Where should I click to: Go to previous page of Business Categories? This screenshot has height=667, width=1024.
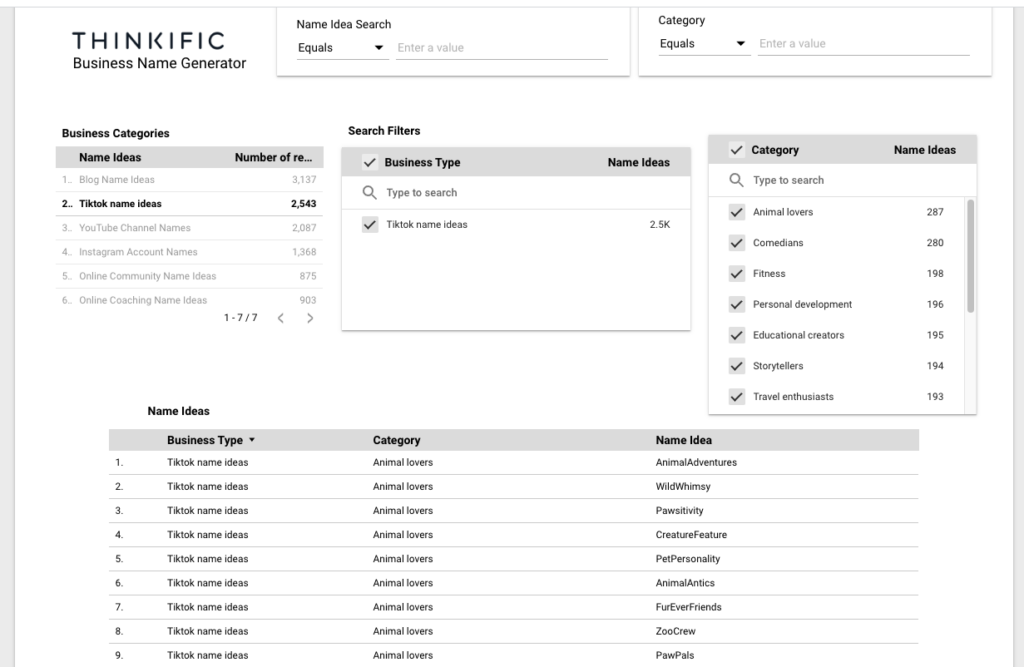click(x=281, y=318)
